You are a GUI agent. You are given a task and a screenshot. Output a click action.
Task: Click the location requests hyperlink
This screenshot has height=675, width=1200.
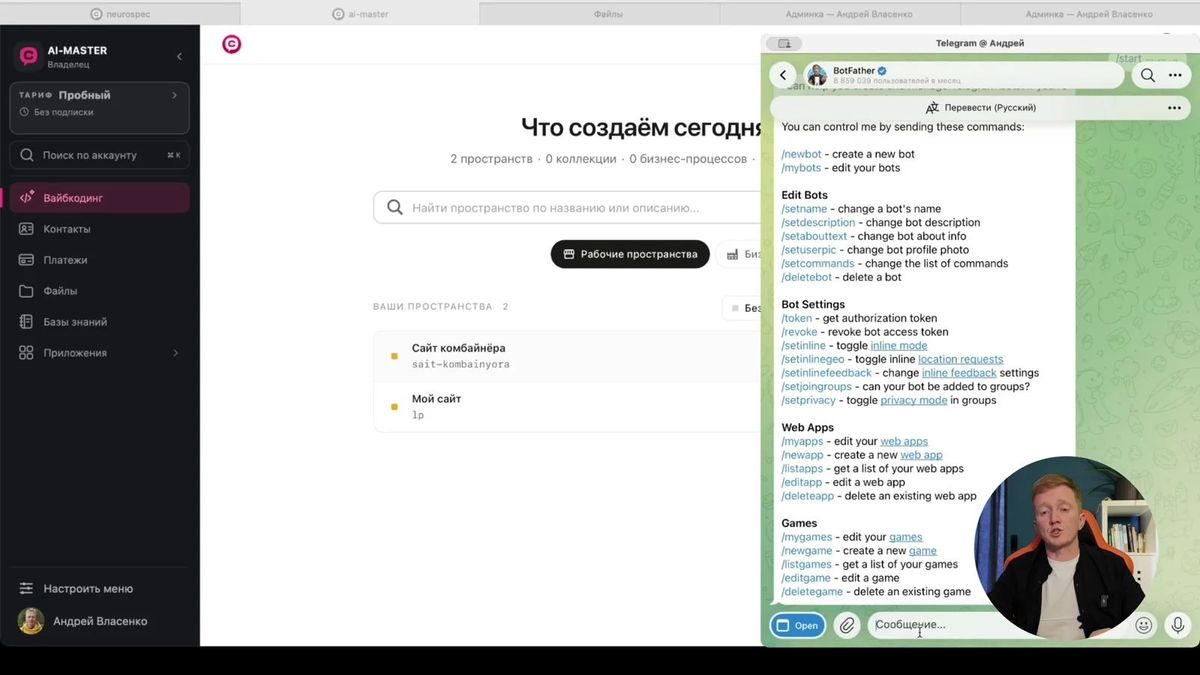pyautogui.click(x=961, y=359)
